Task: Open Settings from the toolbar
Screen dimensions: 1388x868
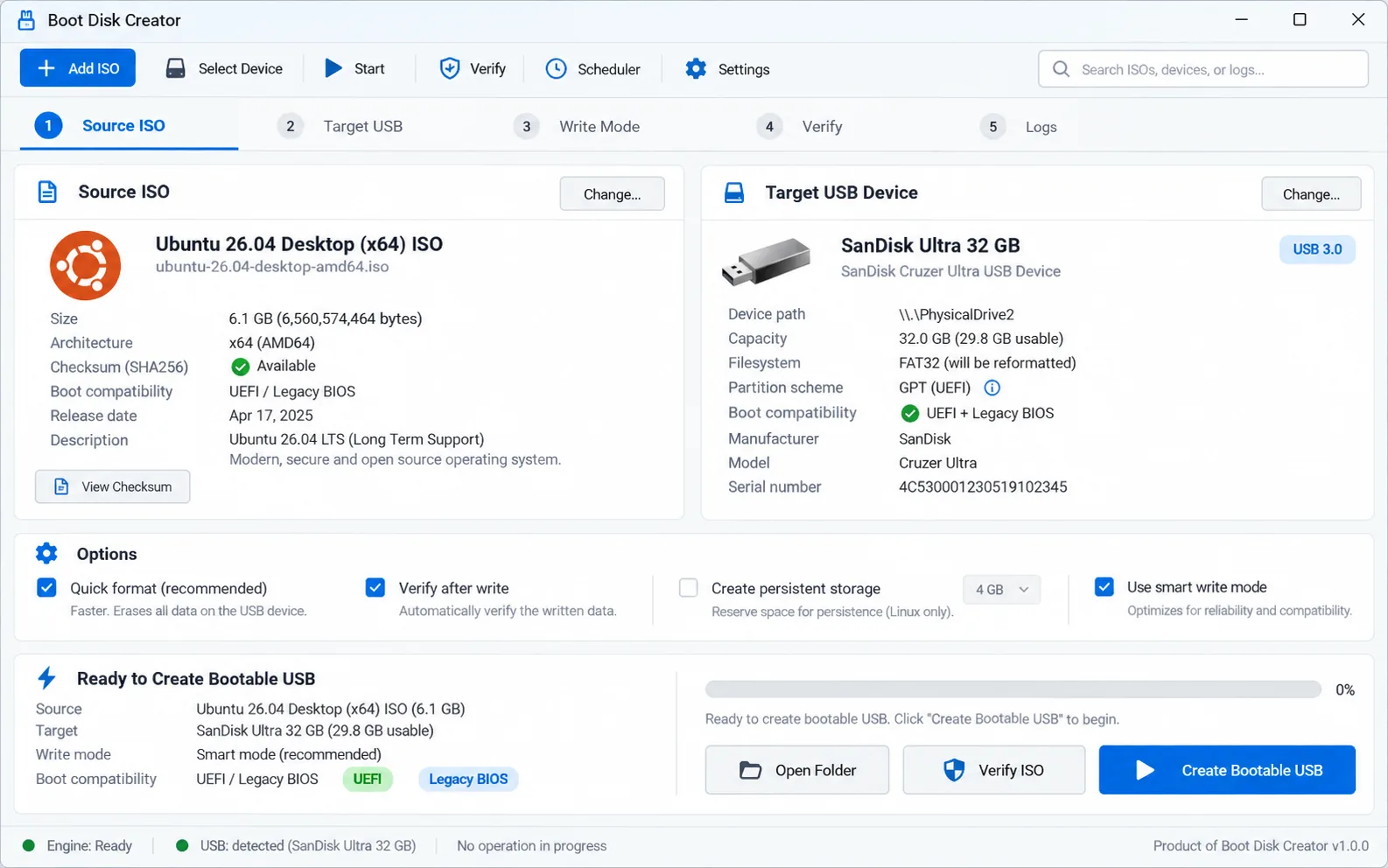Action: tap(727, 68)
